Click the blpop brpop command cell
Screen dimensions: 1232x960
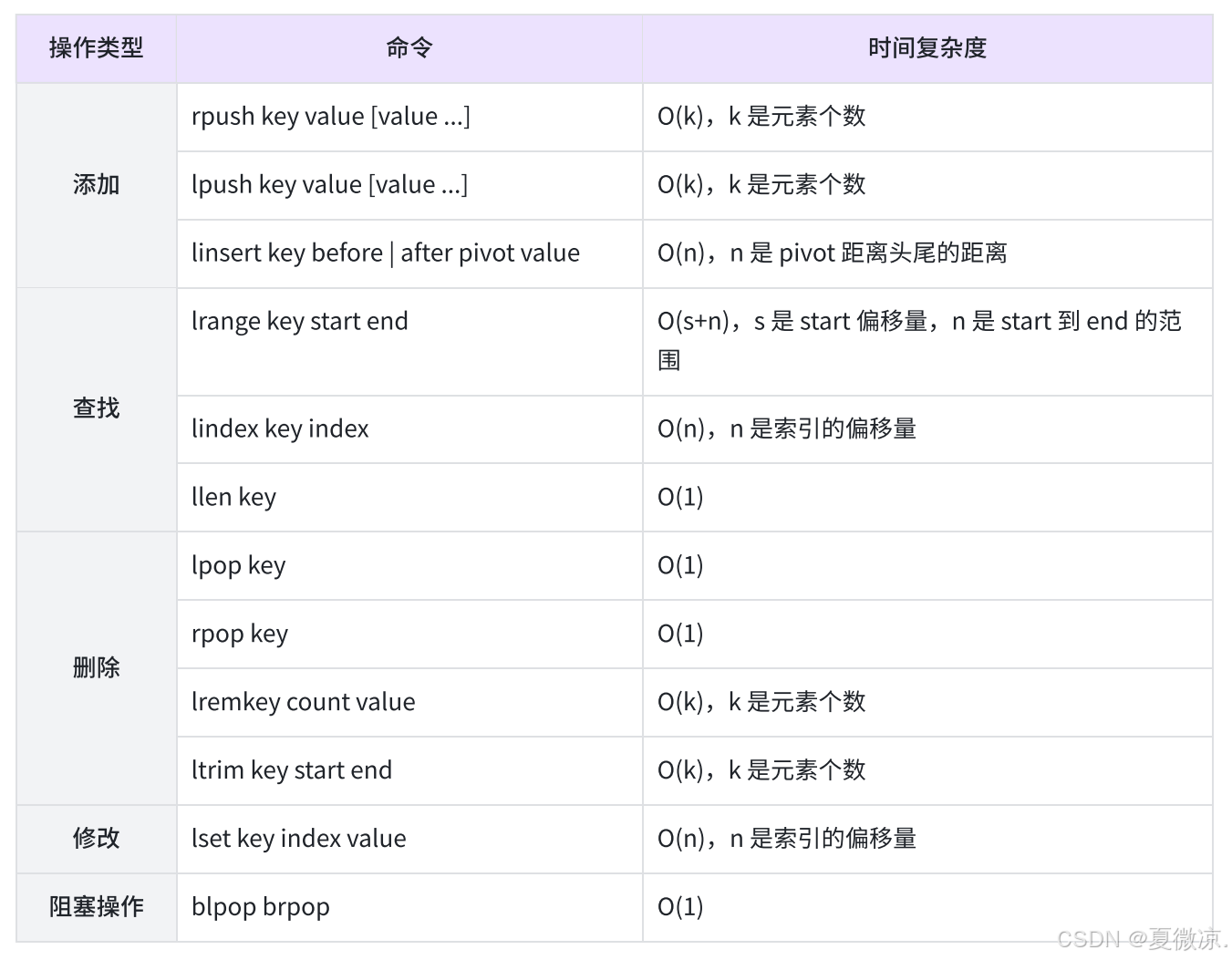click(261, 906)
